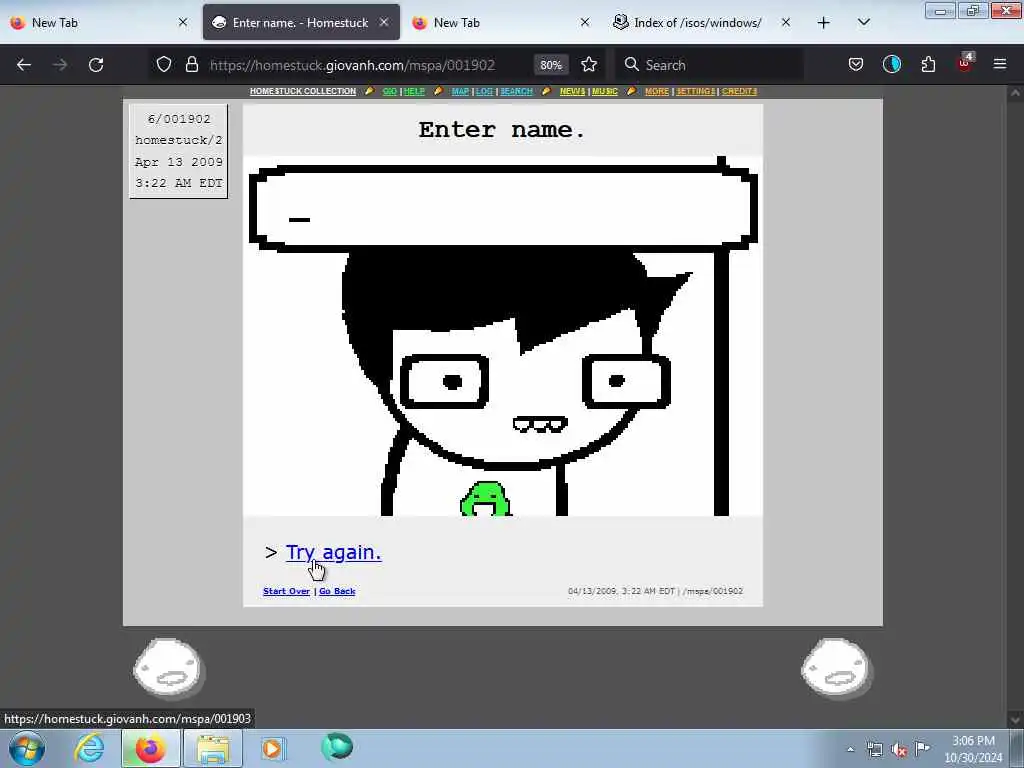Open the uBlock Origin extension

tap(965, 63)
